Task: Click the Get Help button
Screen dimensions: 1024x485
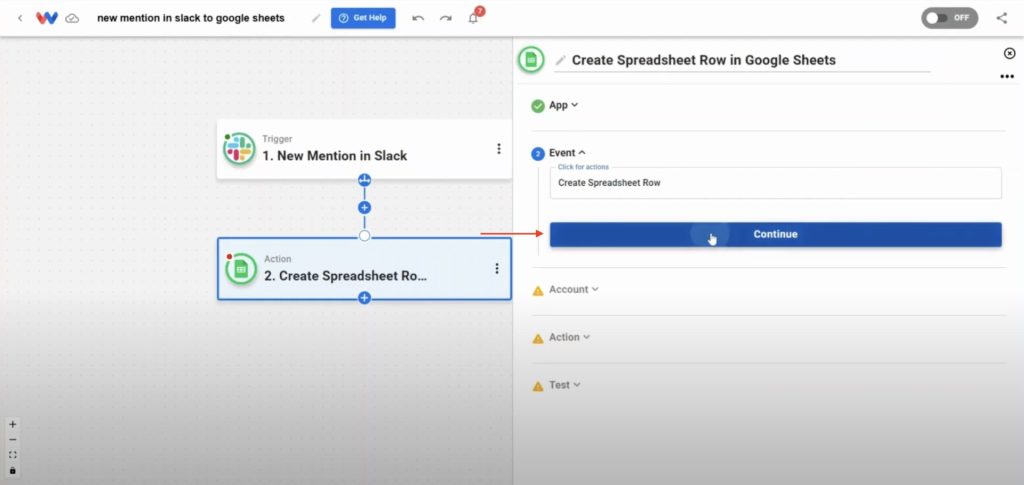Action: pyautogui.click(x=363, y=18)
